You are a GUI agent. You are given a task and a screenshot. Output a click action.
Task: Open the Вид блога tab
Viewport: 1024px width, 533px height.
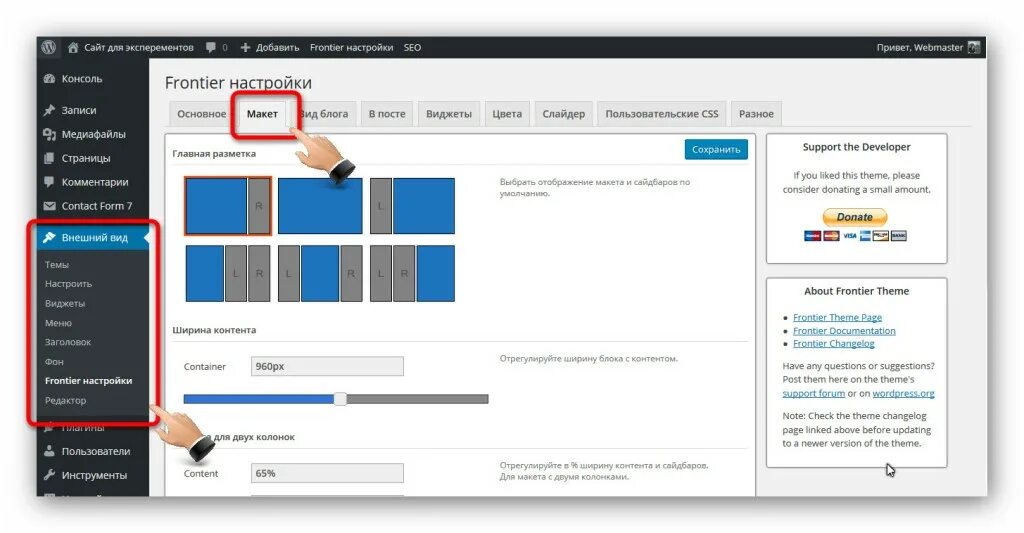(x=324, y=114)
